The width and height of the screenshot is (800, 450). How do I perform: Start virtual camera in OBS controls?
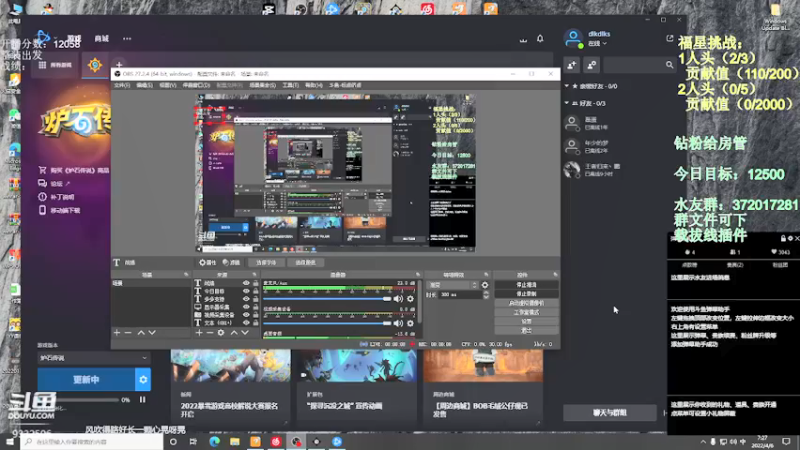(x=526, y=303)
